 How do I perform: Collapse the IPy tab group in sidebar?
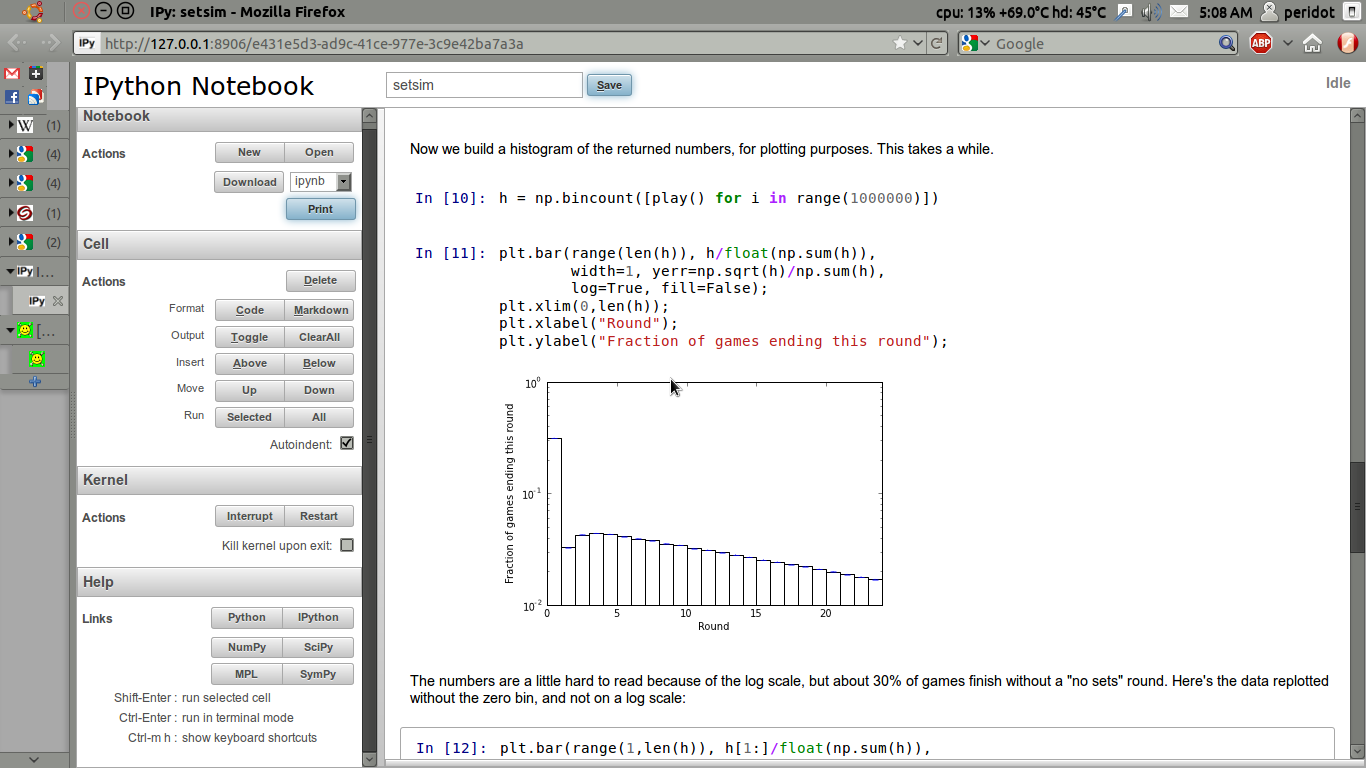(10, 271)
